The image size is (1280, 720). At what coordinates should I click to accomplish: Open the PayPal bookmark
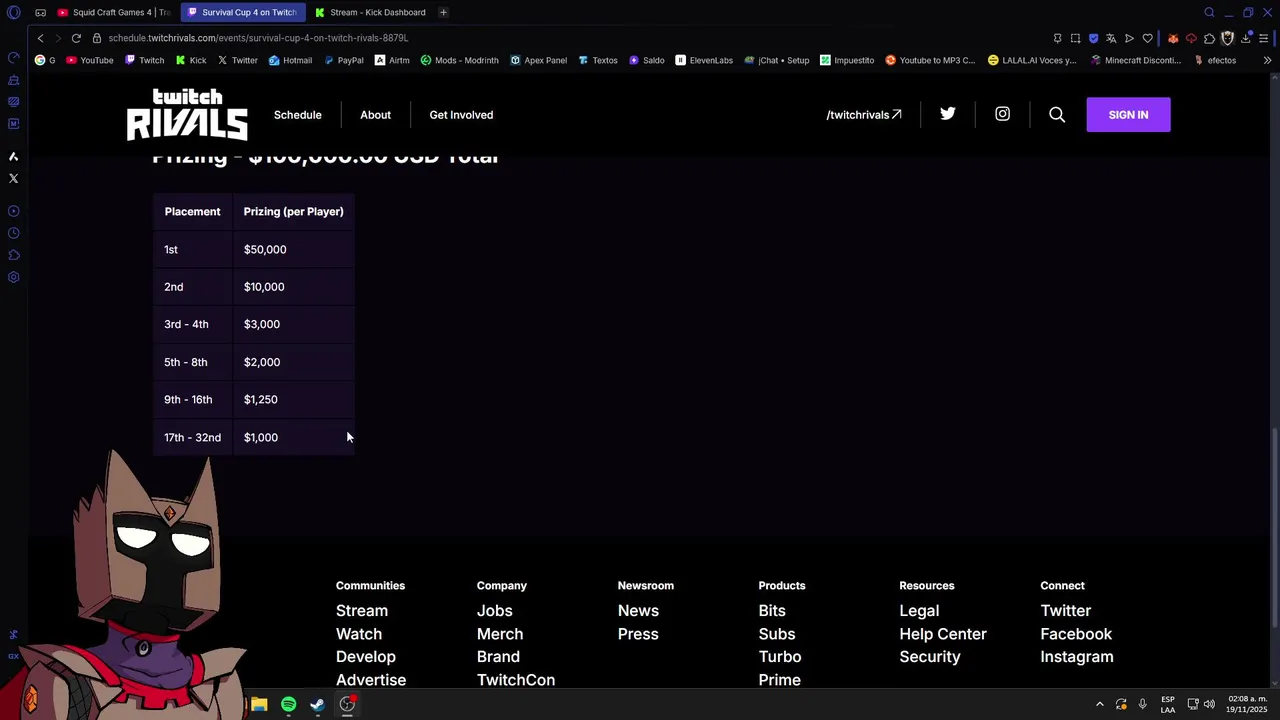coord(343,60)
